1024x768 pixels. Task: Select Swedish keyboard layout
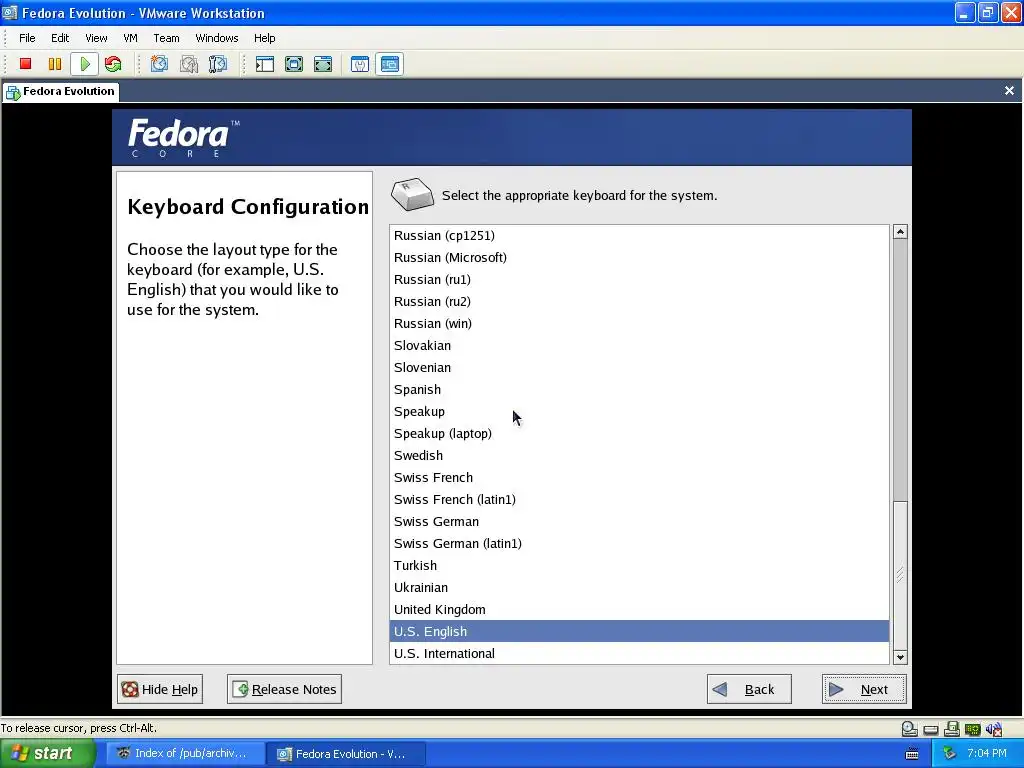click(639, 455)
